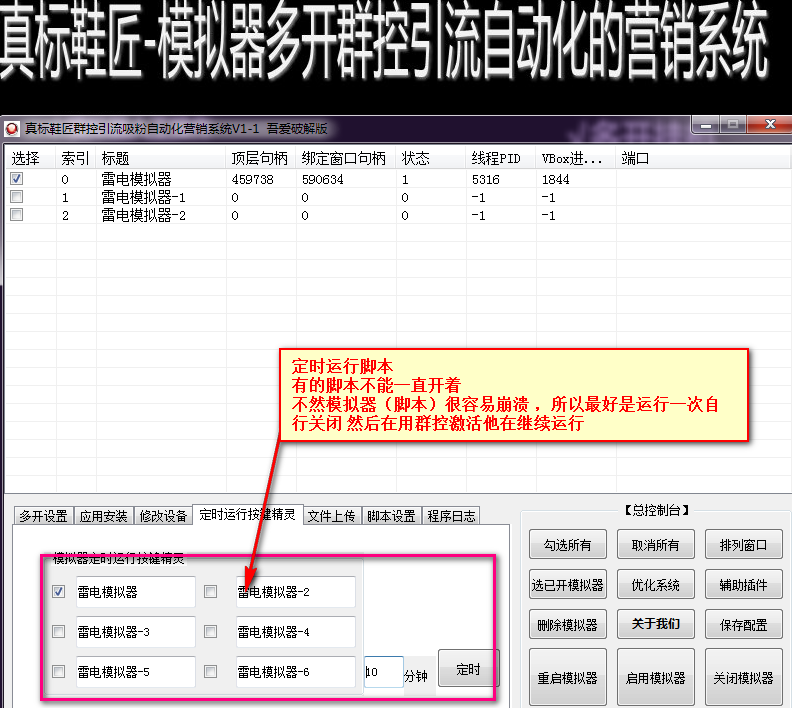
Task: Check the row 雷电模拟器-1 checkbox
Action: (x=17, y=196)
